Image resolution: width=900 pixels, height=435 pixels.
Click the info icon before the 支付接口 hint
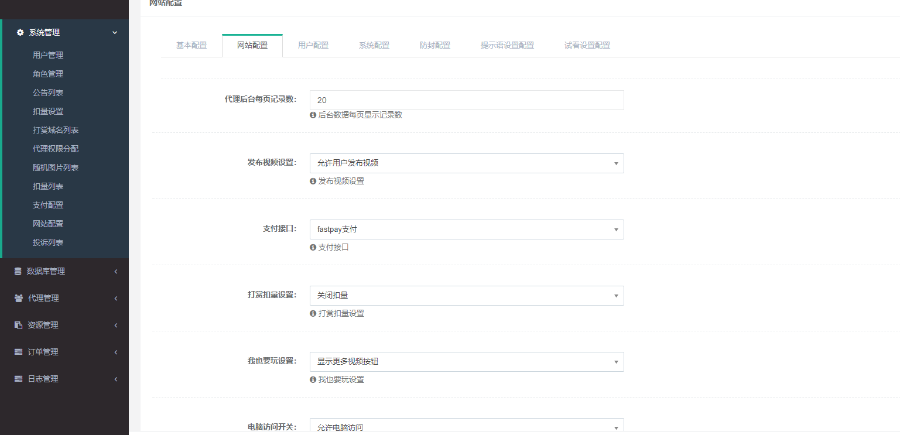[x=313, y=247]
